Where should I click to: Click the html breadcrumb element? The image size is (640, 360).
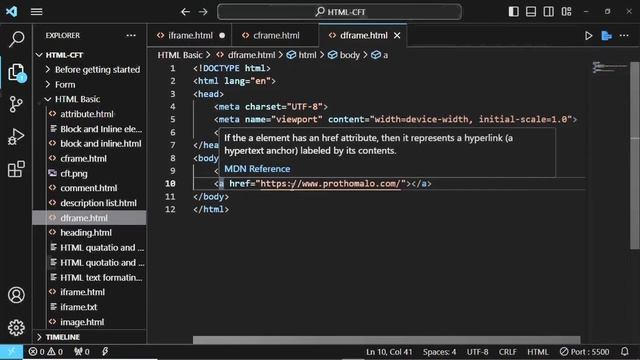tap(307, 55)
